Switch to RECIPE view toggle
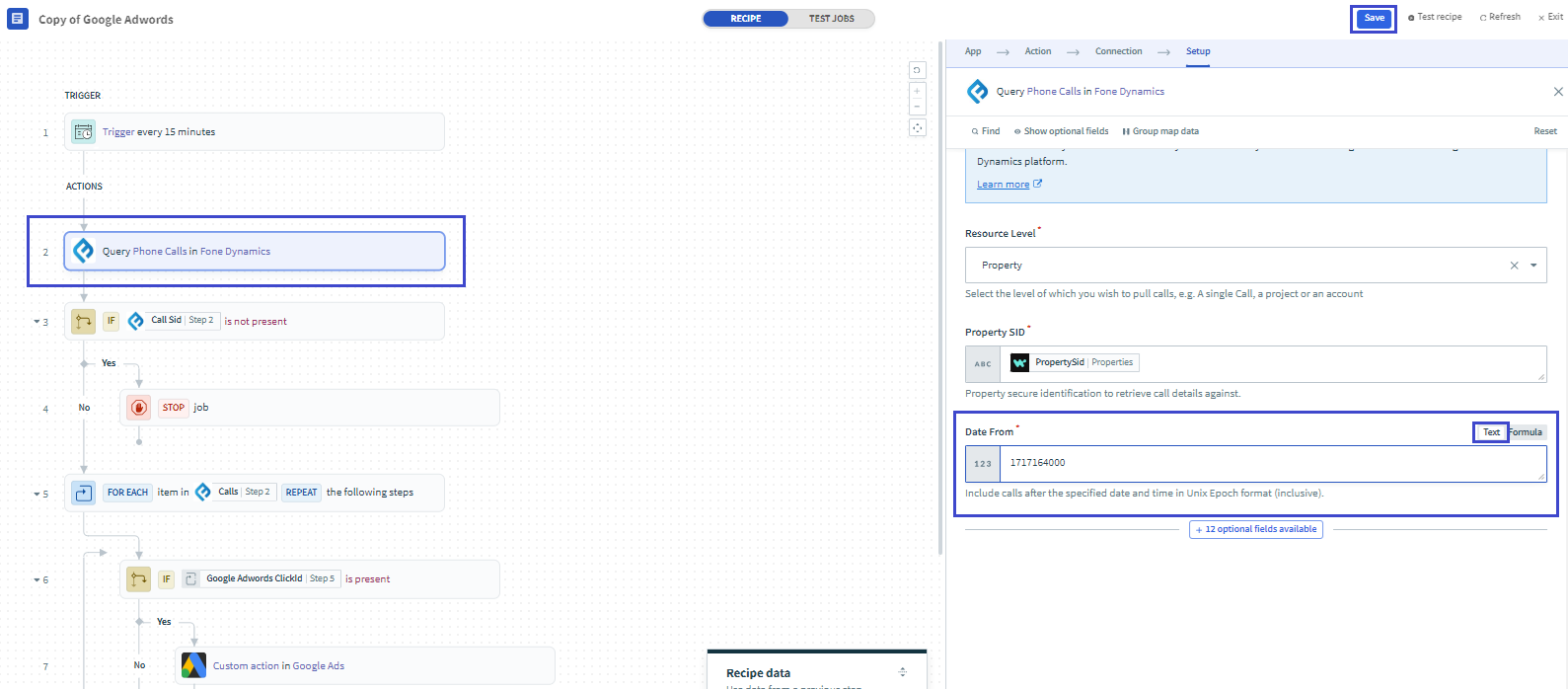The width and height of the screenshot is (1568, 690). point(746,19)
